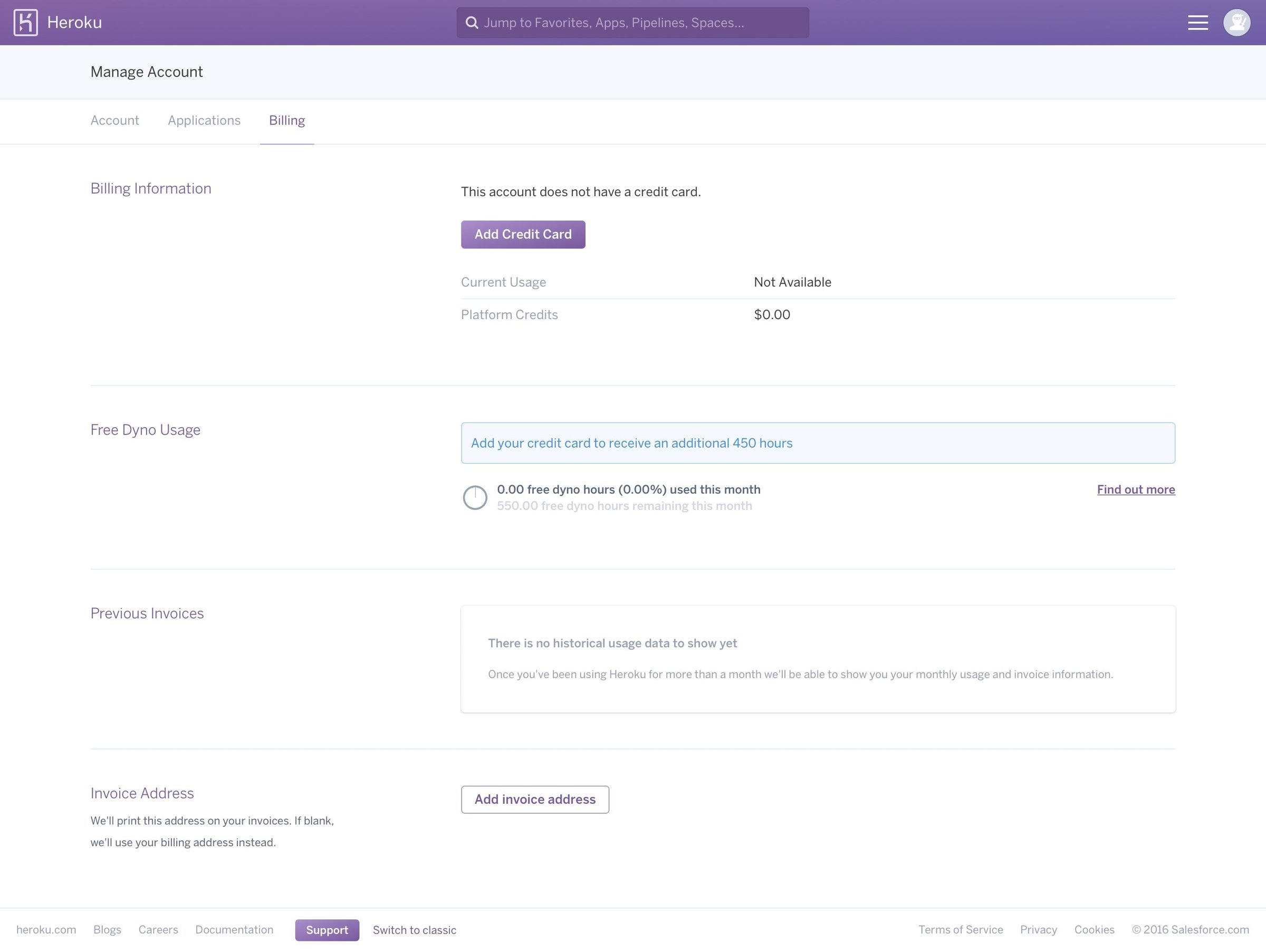The width and height of the screenshot is (1266, 952).
Task: Click the Heroku logo icon
Action: tap(26, 22)
